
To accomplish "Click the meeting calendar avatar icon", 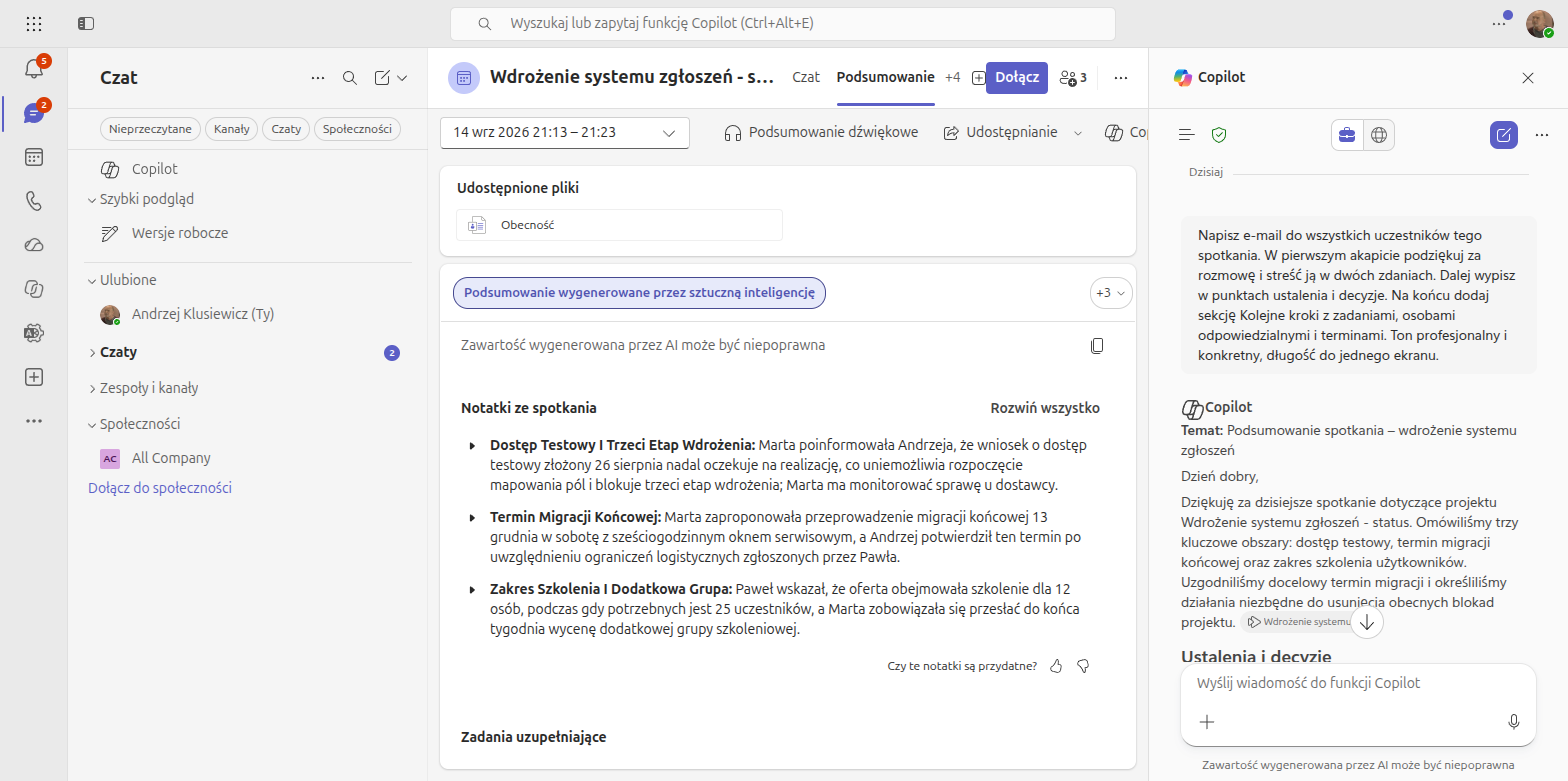I will (464, 78).
